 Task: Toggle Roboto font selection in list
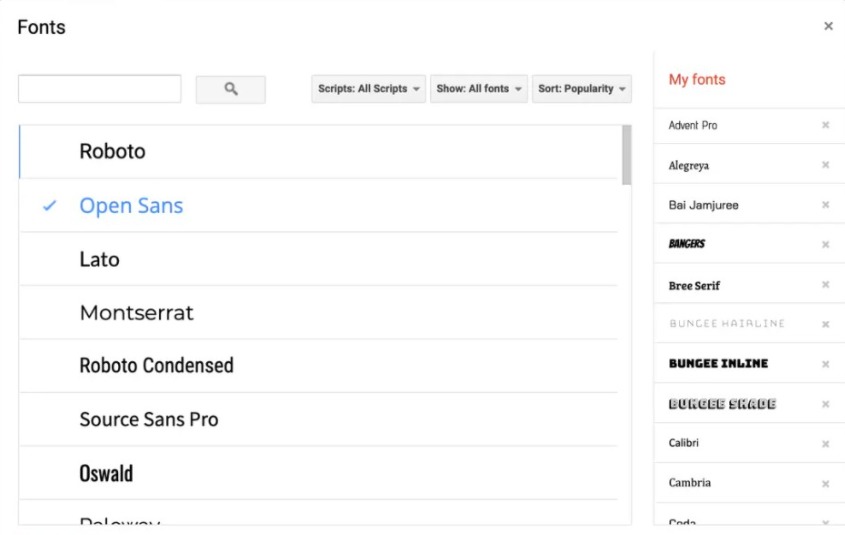click(x=112, y=152)
